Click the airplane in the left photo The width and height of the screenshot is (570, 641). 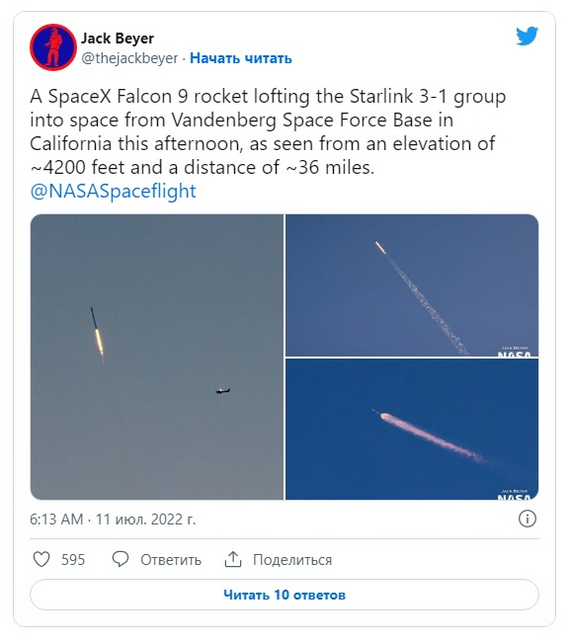[223, 391]
